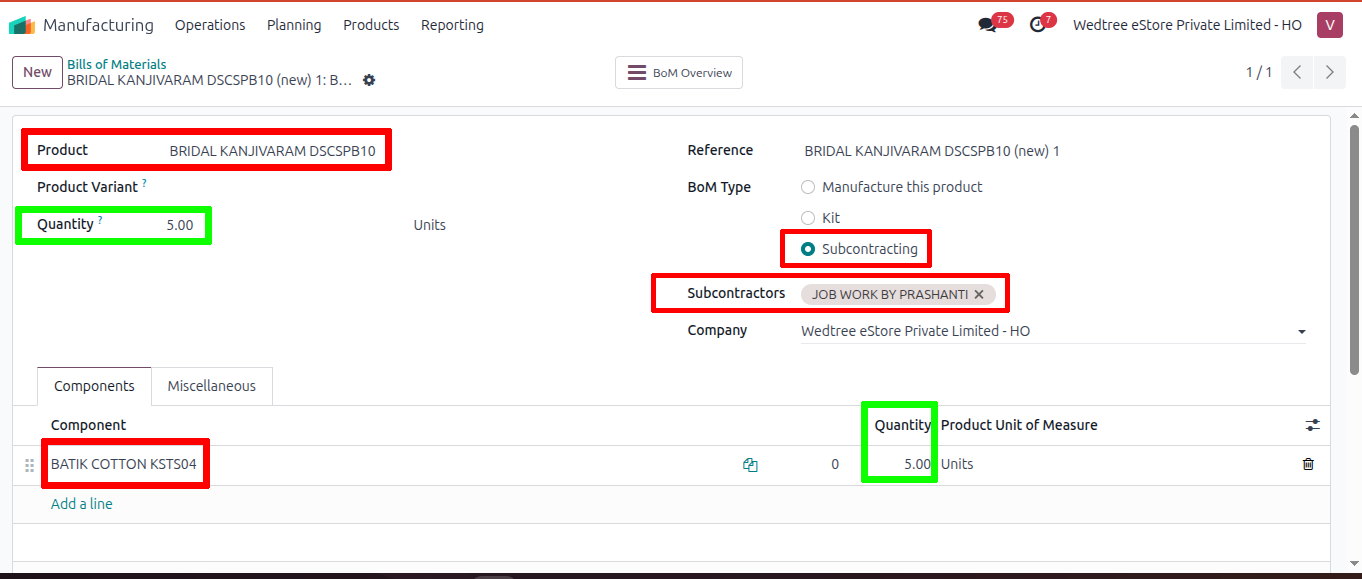Open the Planning menu
Image resolution: width=1362 pixels, height=579 pixels.
[294, 25]
